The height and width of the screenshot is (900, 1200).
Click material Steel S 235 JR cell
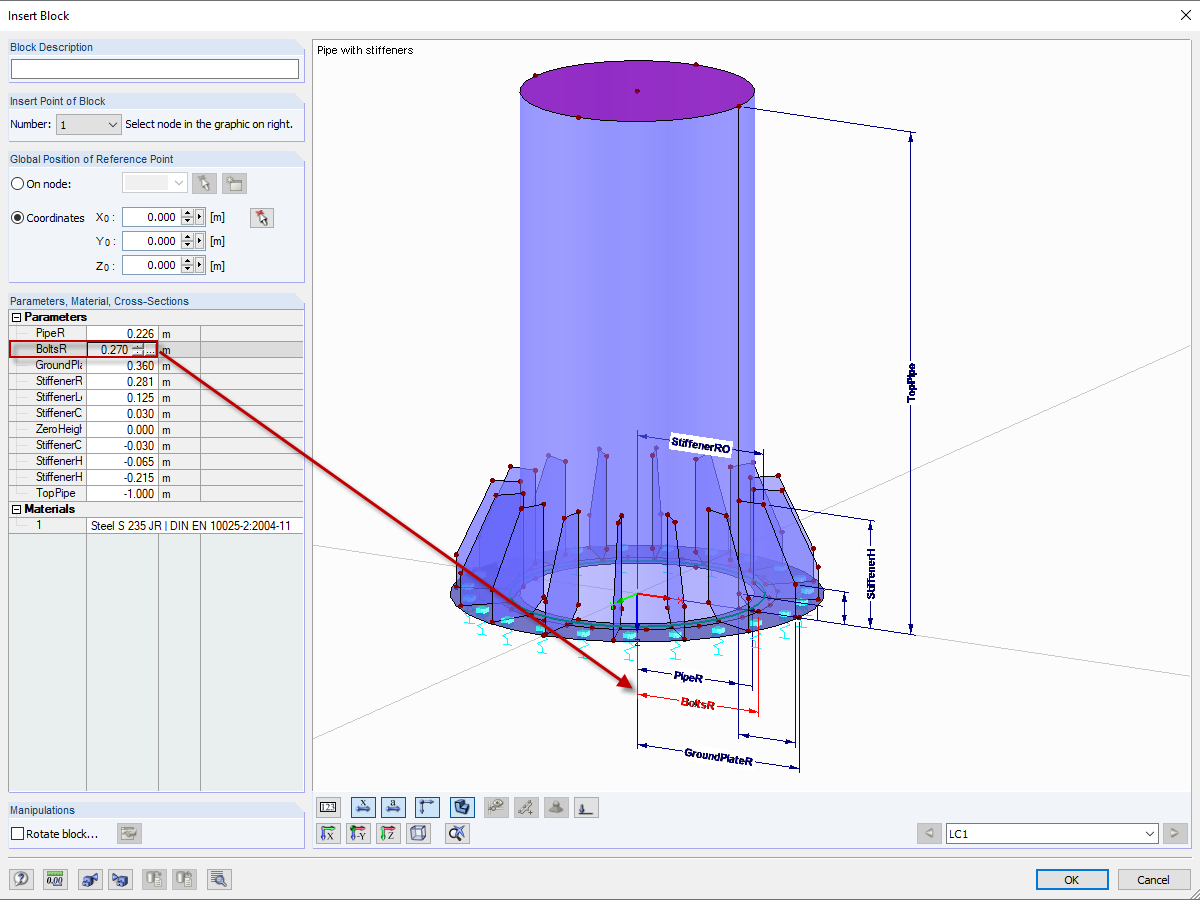point(195,525)
